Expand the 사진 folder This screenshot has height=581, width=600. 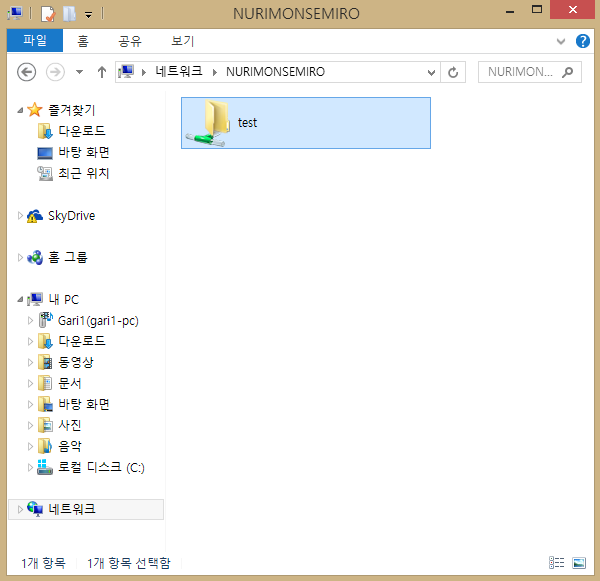(30, 425)
